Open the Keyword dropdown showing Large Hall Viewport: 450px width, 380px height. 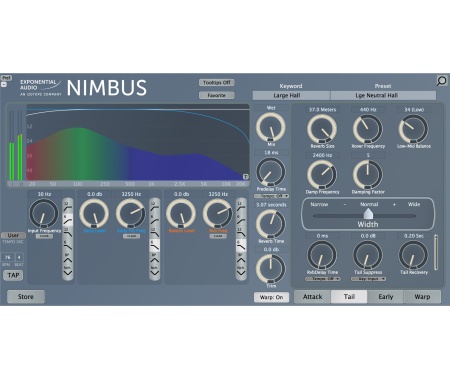click(291, 95)
